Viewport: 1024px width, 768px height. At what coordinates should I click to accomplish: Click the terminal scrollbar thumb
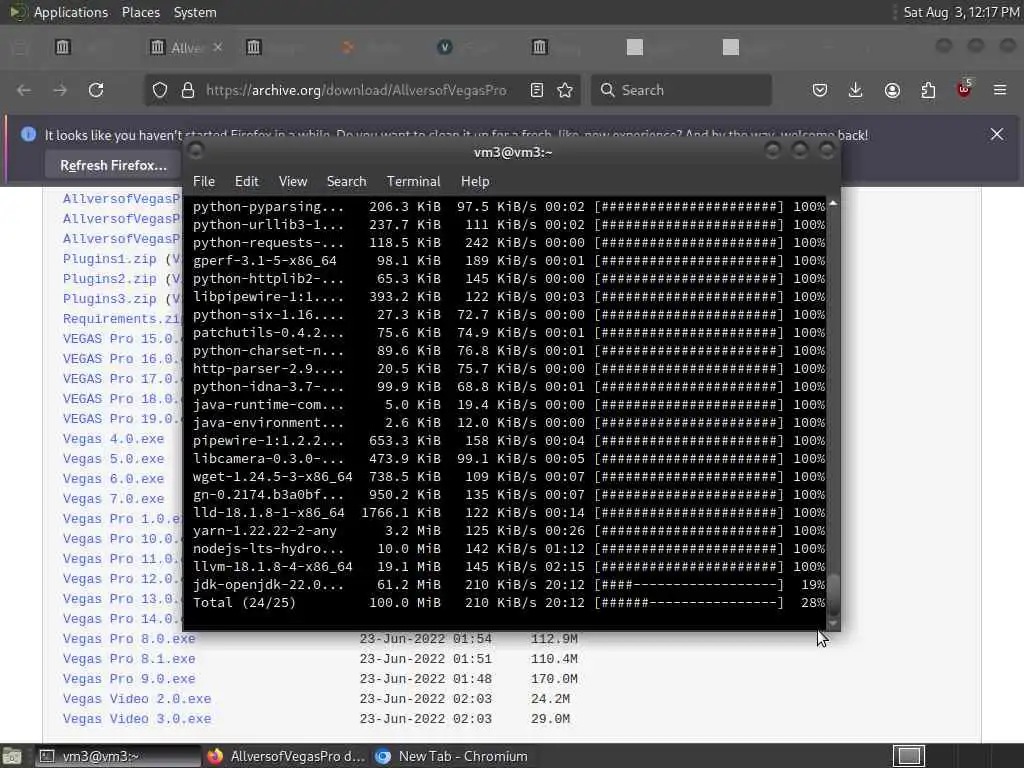pos(833,594)
